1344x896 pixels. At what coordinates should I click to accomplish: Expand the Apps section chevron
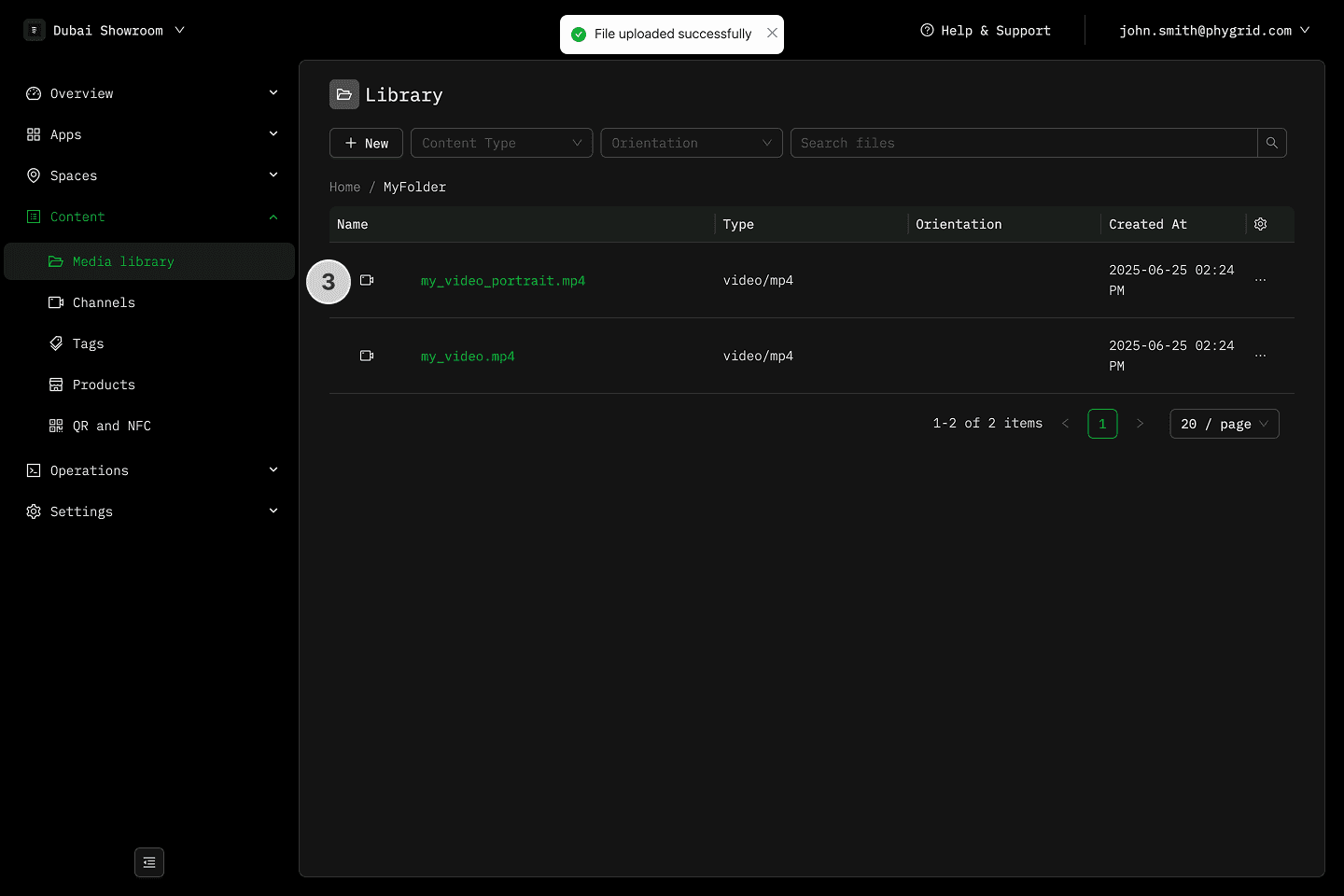click(x=273, y=133)
